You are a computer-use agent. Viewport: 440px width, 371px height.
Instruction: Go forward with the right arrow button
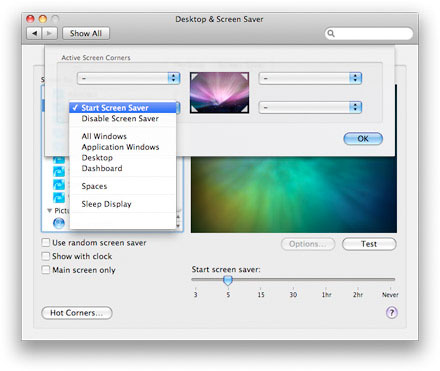tap(50, 33)
